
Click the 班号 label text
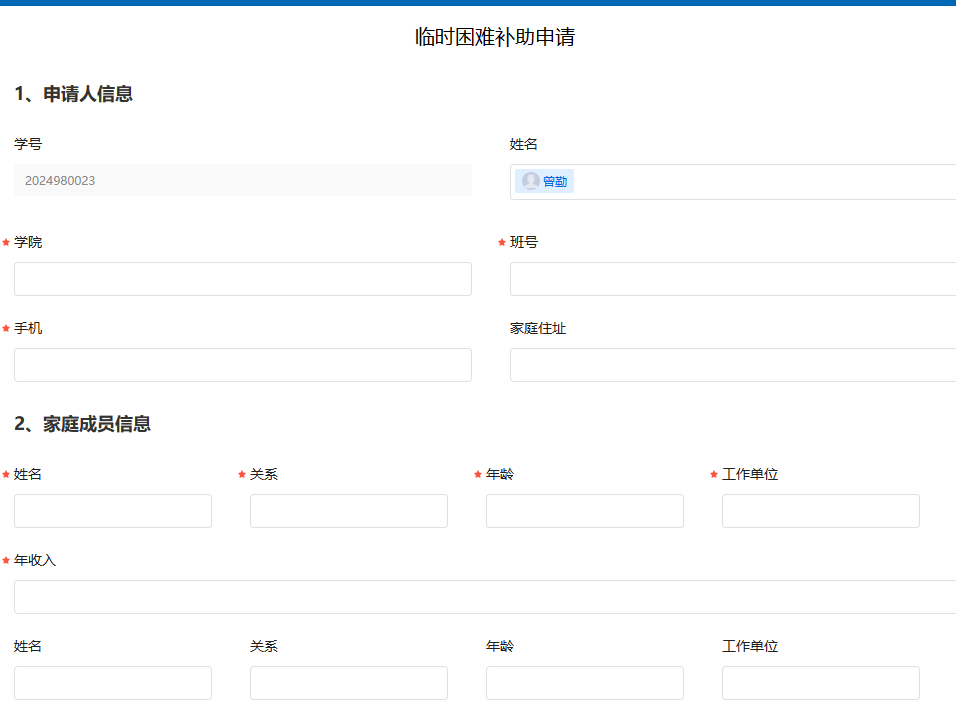coord(524,243)
